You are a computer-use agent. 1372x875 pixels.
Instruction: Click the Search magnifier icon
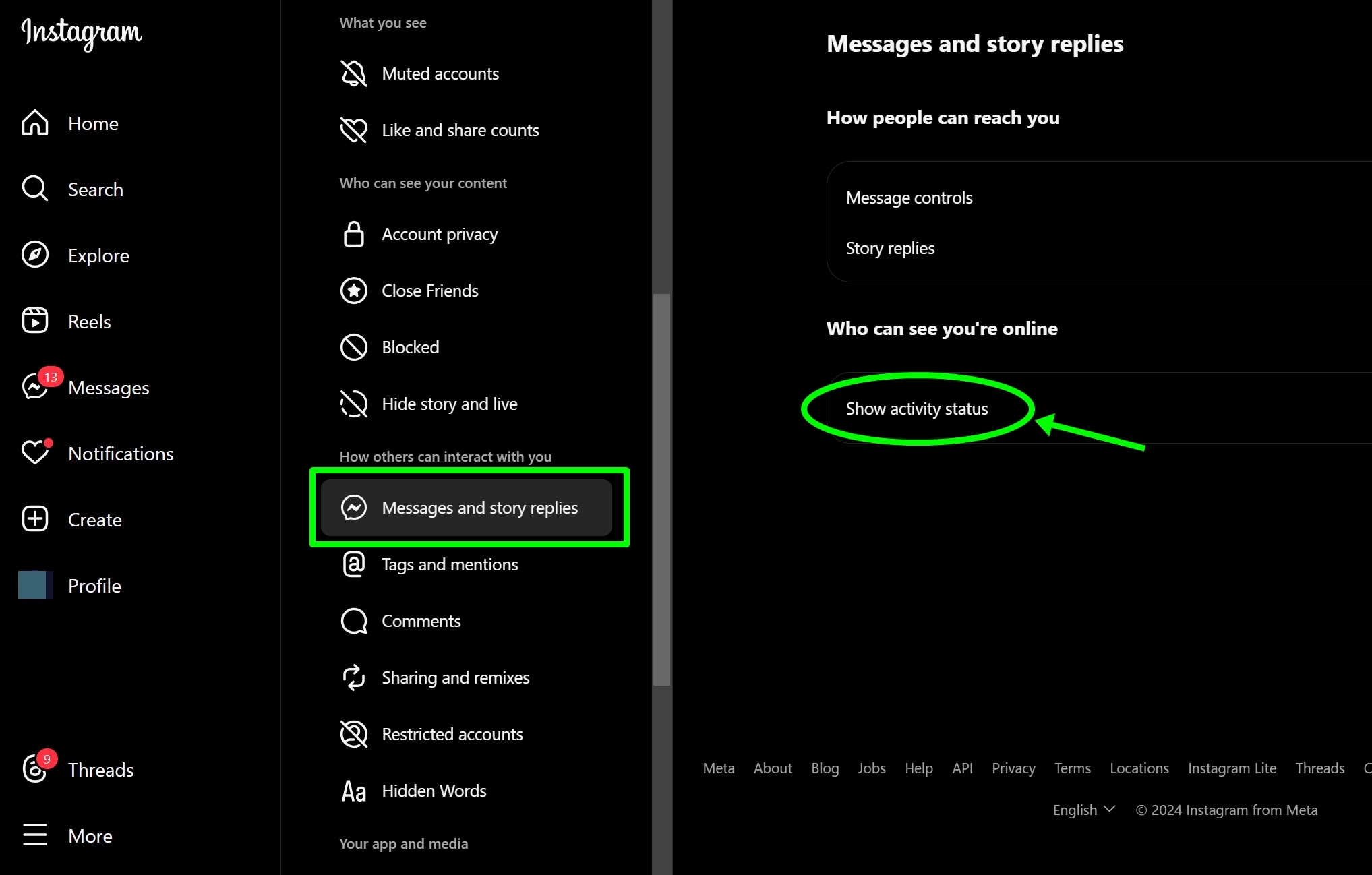click(x=35, y=189)
